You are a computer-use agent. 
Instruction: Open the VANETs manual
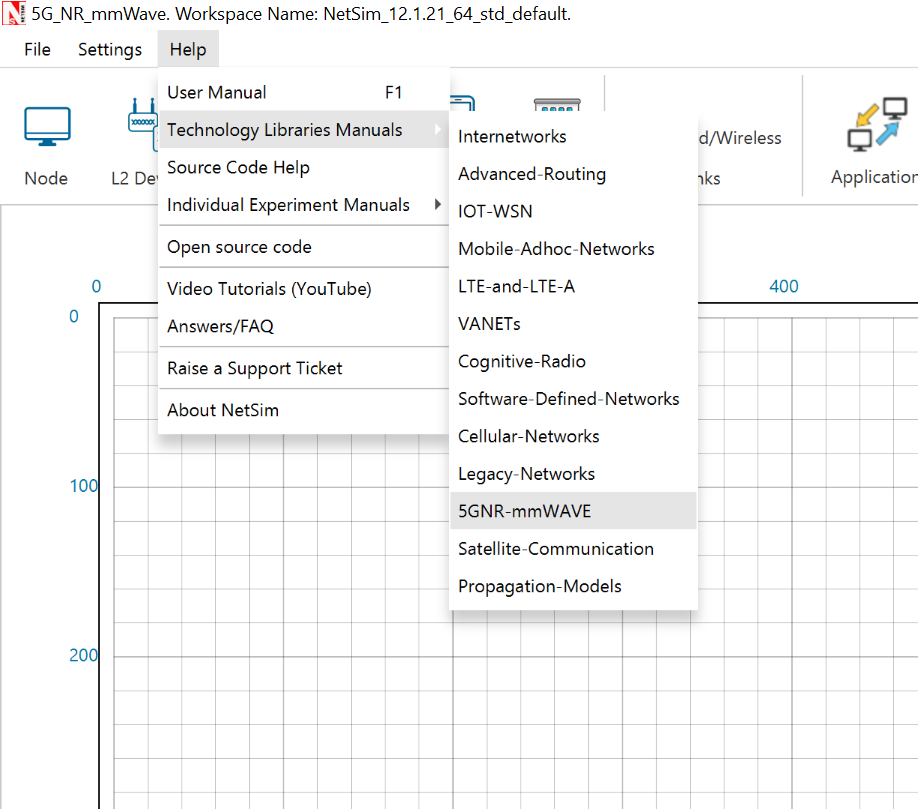pyautogui.click(x=573, y=324)
